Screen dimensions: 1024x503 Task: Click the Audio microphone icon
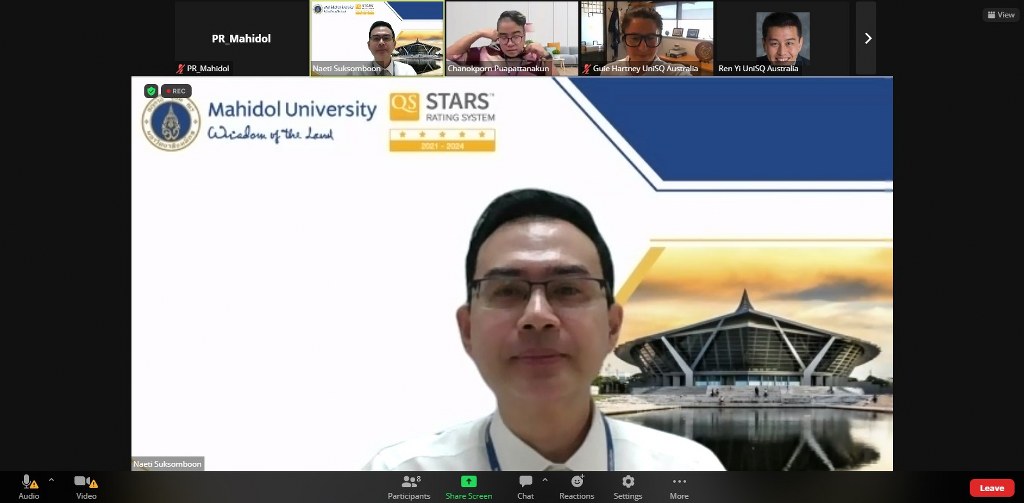point(28,482)
